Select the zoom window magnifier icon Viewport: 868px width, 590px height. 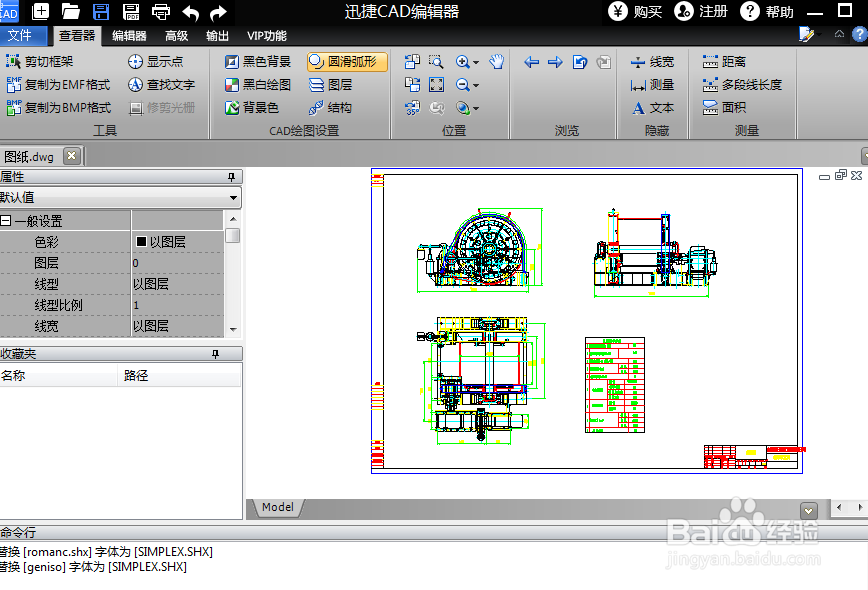[x=436, y=61]
